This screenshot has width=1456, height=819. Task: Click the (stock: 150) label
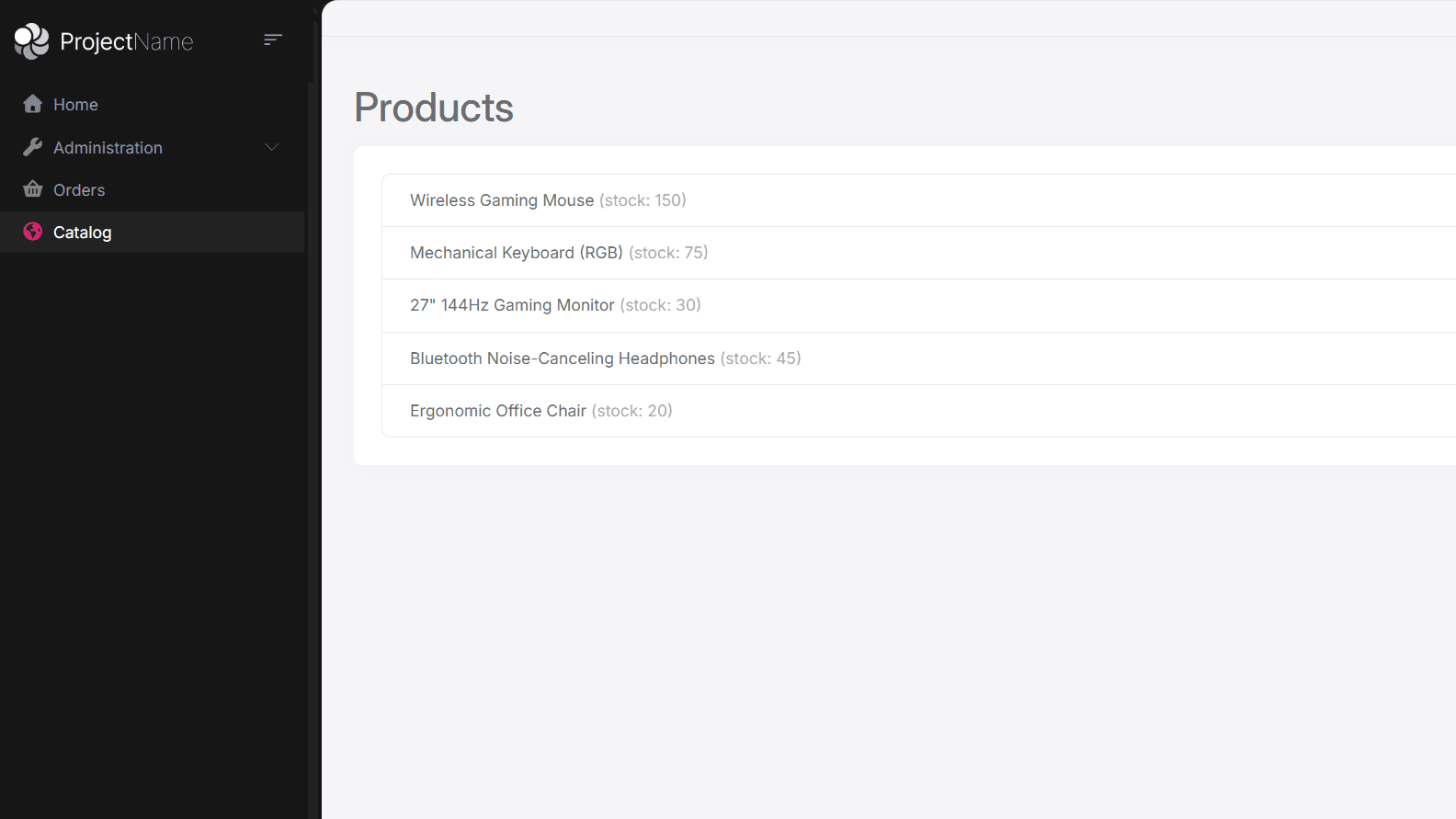pos(643,200)
